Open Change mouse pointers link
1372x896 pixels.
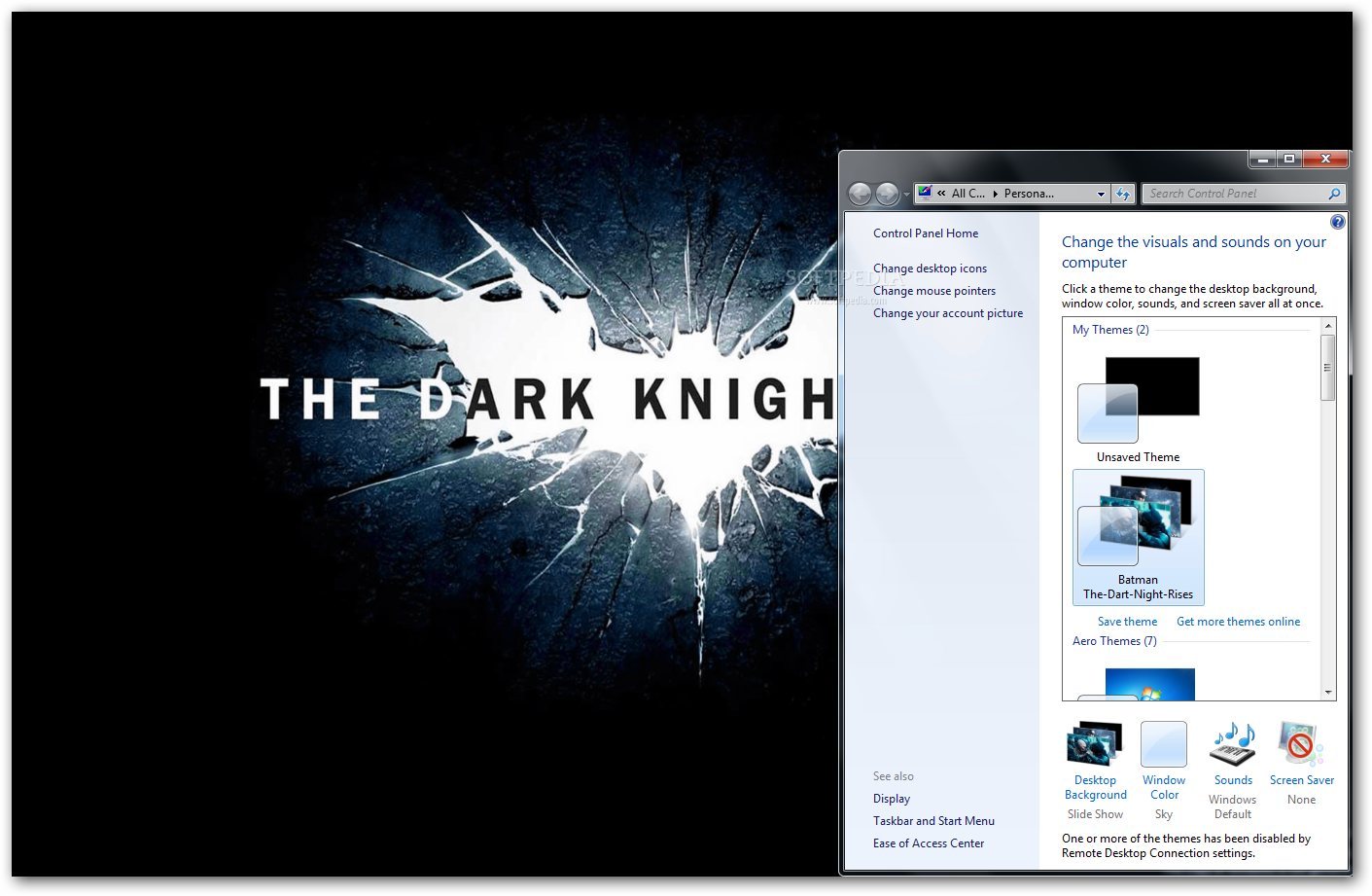tap(934, 291)
